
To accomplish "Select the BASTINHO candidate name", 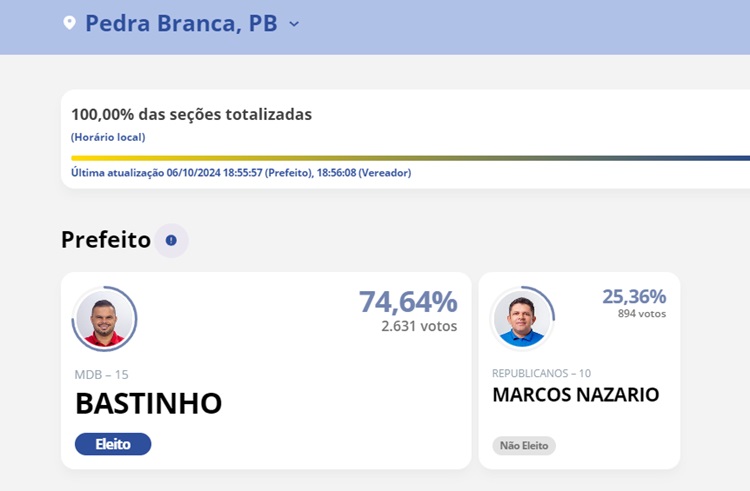I will tap(148, 403).
